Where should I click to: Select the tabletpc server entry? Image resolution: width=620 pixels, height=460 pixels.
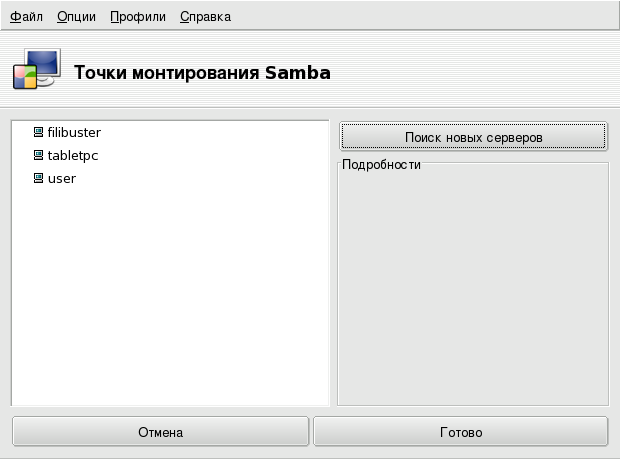(x=73, y=155)
